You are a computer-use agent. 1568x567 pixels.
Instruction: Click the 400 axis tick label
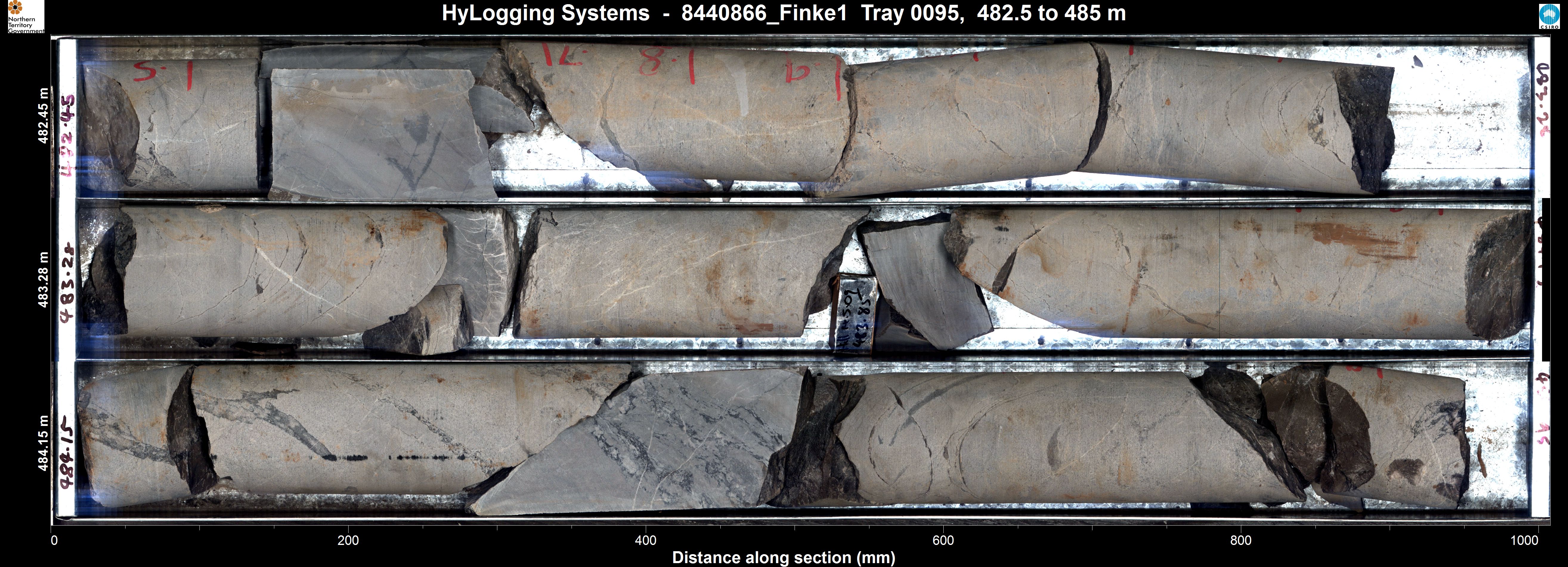(645, 540)
